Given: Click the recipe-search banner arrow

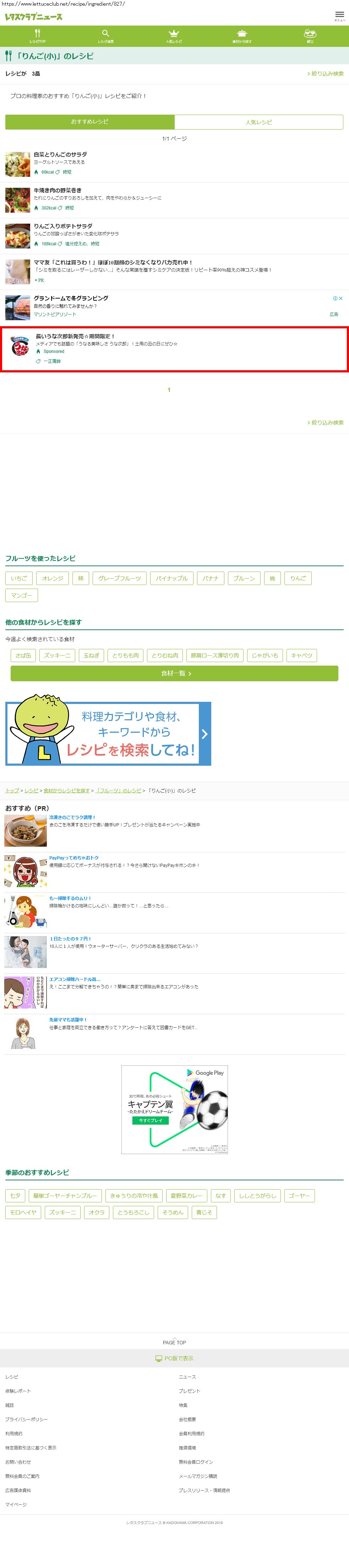Looking at the screenshot, I should (204, 733).
